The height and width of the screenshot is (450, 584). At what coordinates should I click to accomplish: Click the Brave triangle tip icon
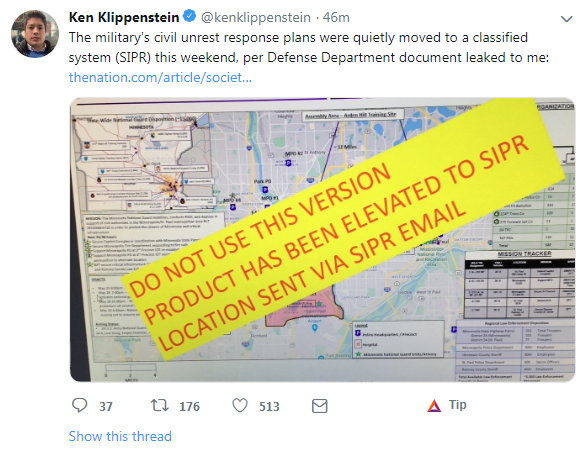pos(434,406)
